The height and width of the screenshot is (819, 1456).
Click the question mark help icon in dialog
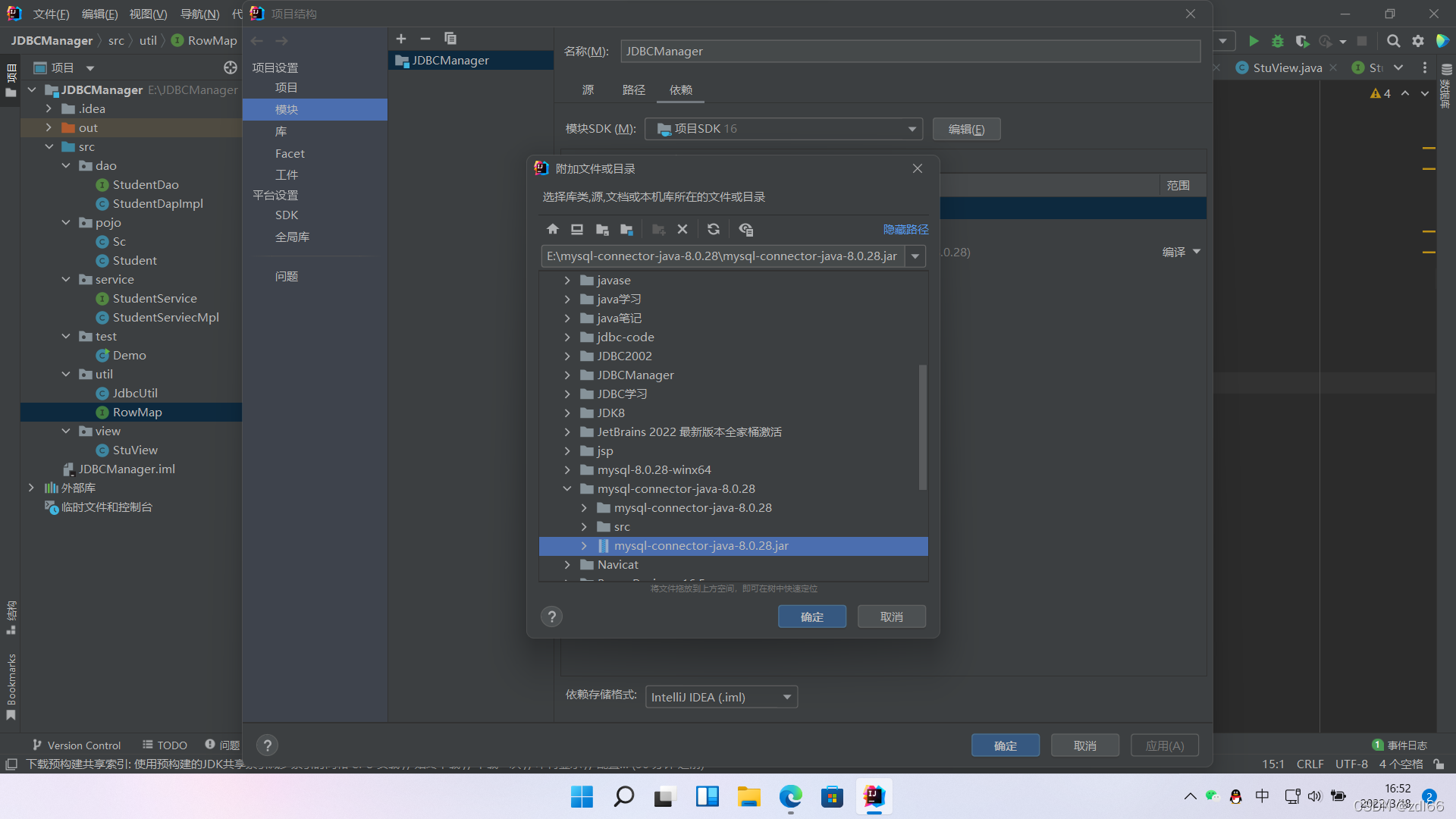pyautogui.click(x=552, y=617)
